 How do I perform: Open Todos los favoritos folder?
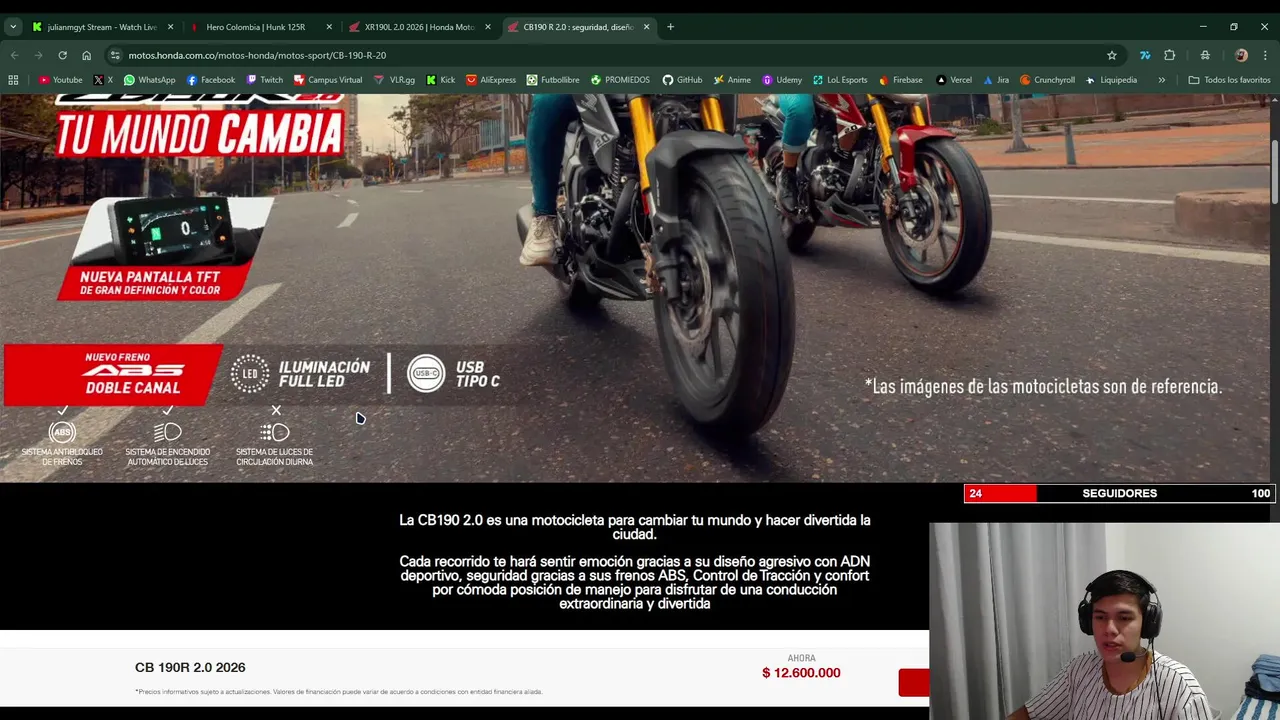tap(1229, 80)
